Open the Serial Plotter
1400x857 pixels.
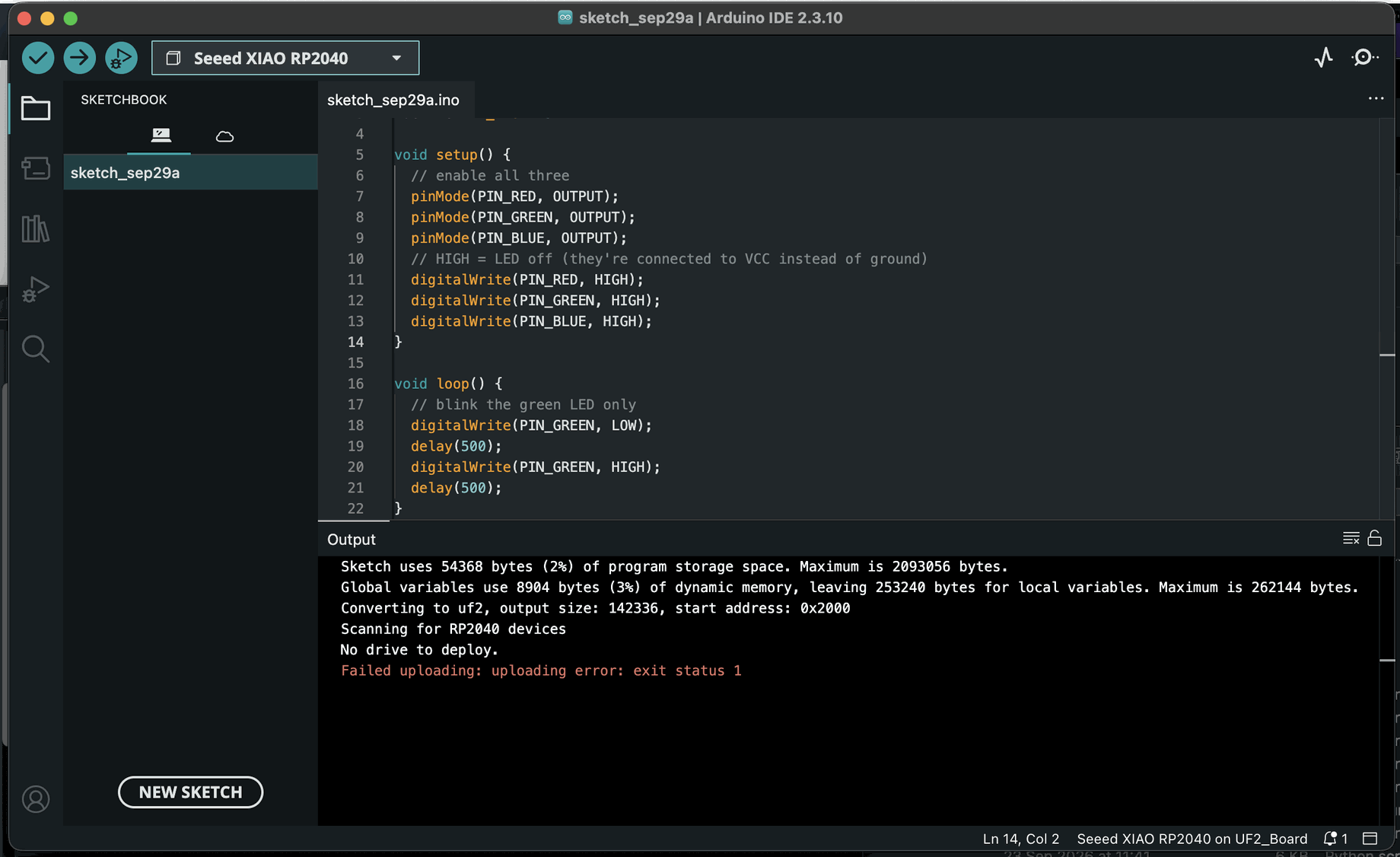click(x=1324, y=58)
